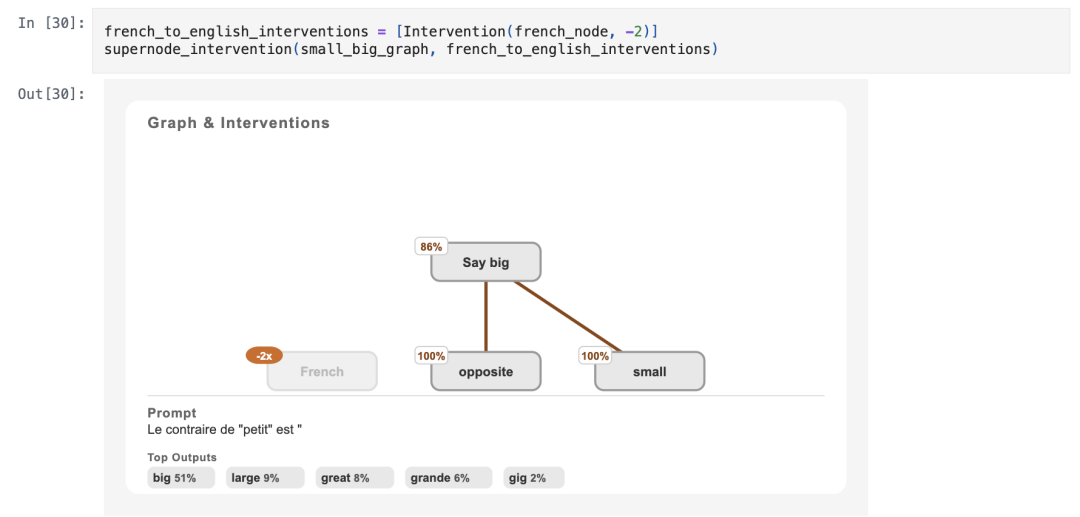Viewport: 1080px width, 517px height.
Task: Select the 'Say big' supernode
Action: [486, 262]
